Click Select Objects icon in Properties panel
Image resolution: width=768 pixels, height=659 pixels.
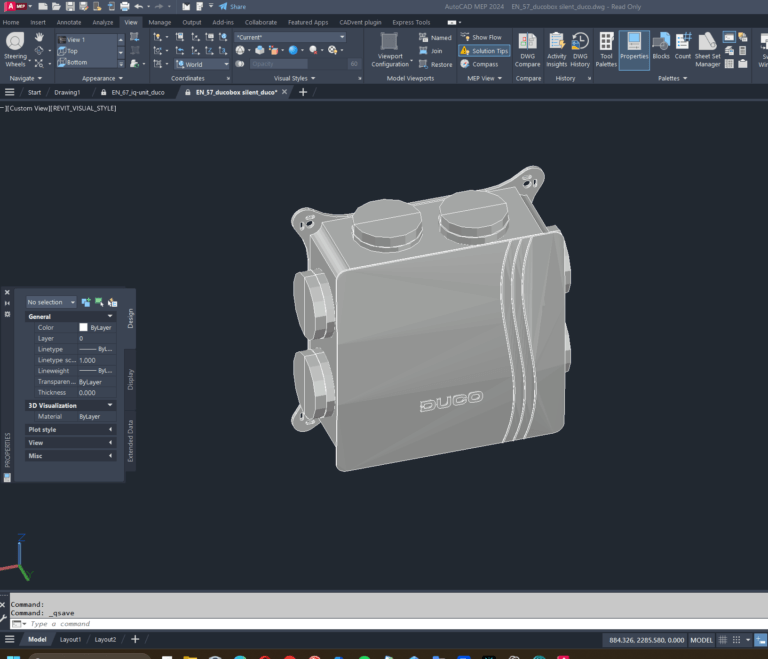pyautogui.click(x=99, y=302)
